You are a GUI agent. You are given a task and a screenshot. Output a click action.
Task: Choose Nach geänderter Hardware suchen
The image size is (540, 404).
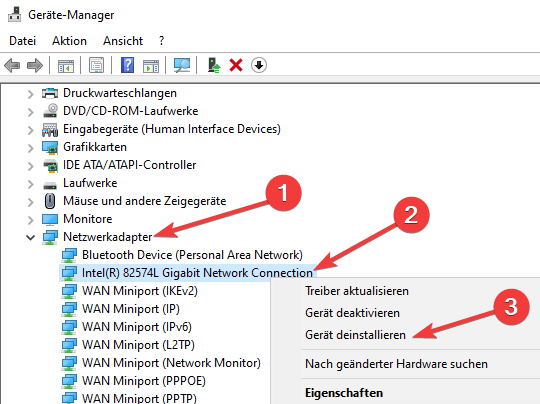tap(396, 364)
